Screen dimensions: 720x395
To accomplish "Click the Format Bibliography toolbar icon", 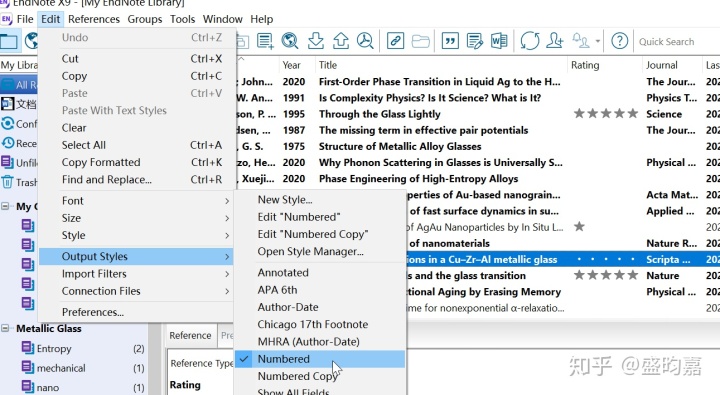I will pyautogui.click(x=475, y=41).
